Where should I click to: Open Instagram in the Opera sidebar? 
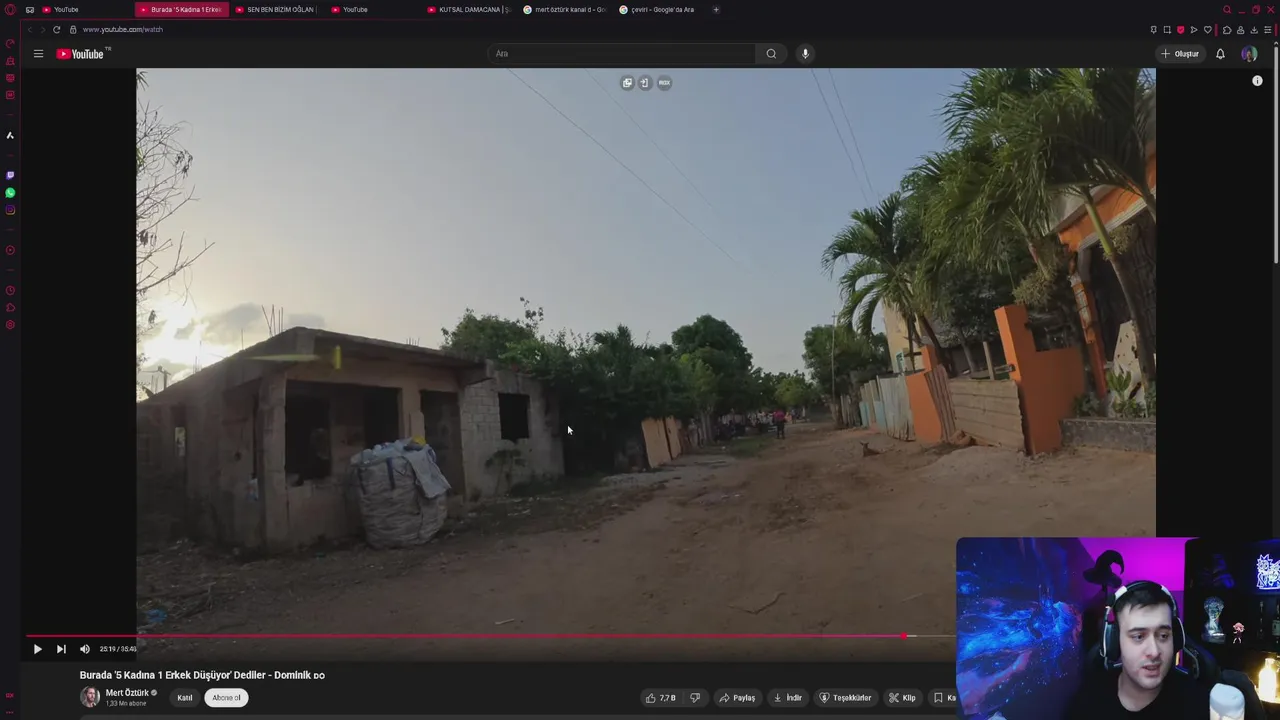10,210
